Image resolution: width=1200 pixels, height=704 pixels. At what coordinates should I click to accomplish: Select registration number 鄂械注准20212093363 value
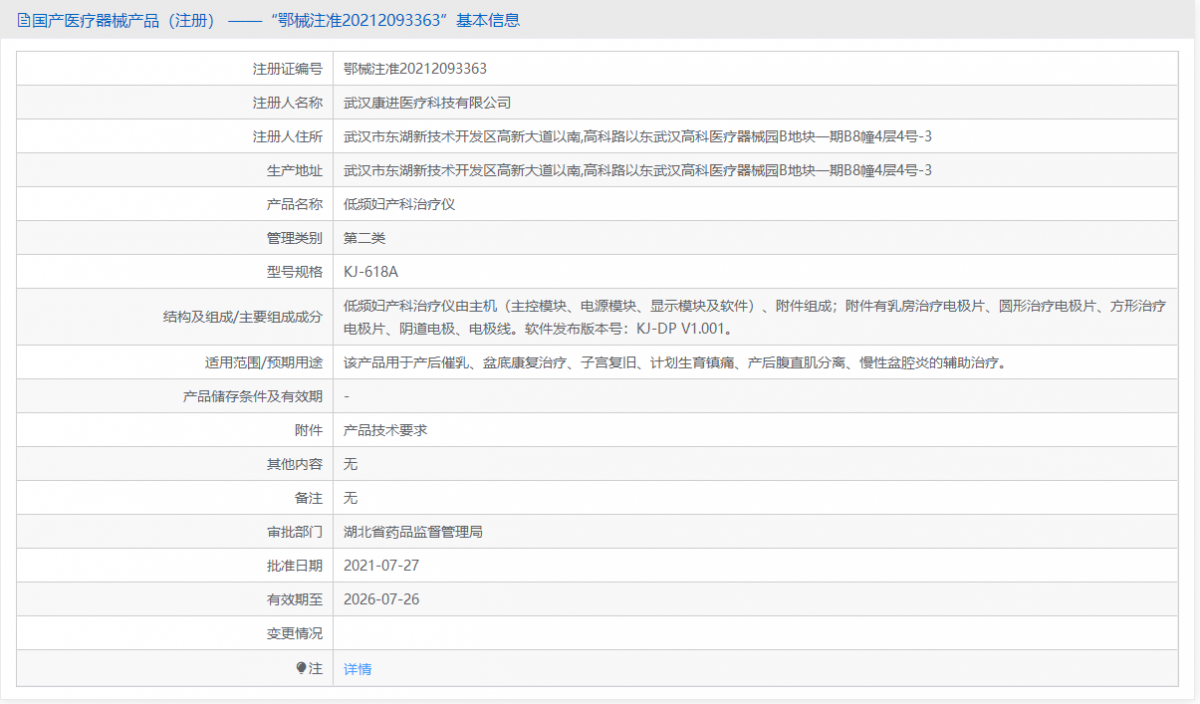point(415,69)
